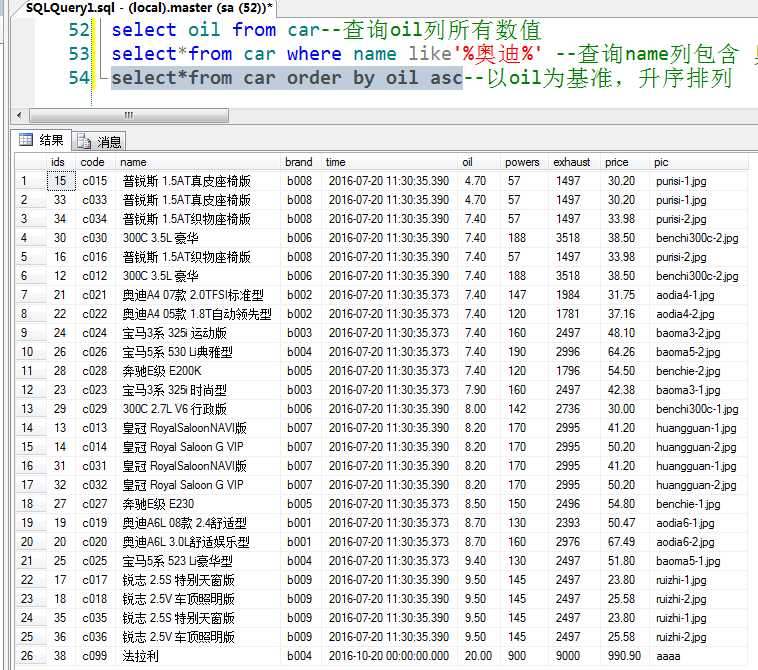Click the messages page icon on 消息 tab
The width and height of the screenshot is (758, 670).
coord(84,141)
